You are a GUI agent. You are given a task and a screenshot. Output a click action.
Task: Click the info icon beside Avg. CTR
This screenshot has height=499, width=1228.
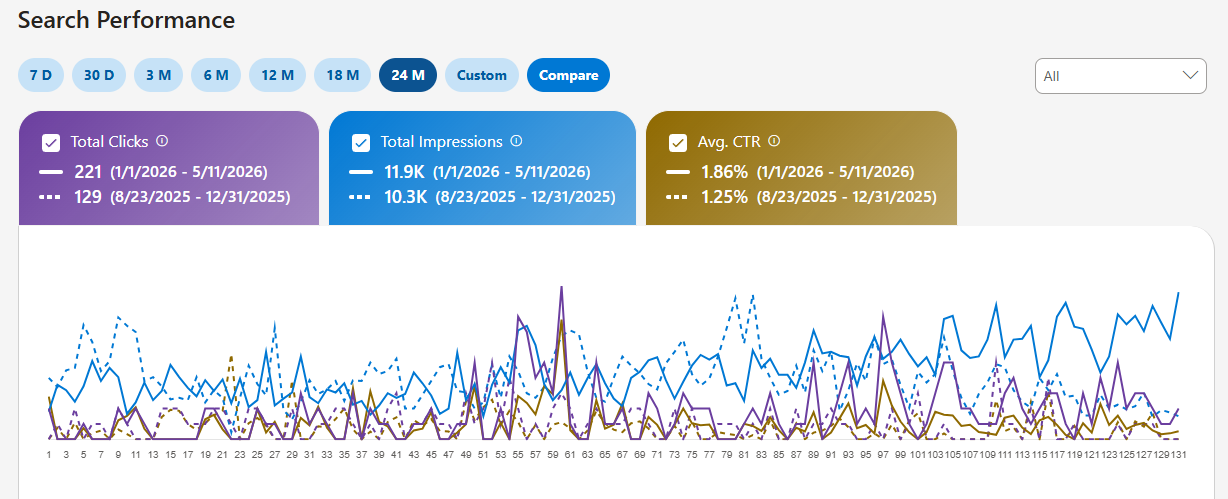pos(773,141)
